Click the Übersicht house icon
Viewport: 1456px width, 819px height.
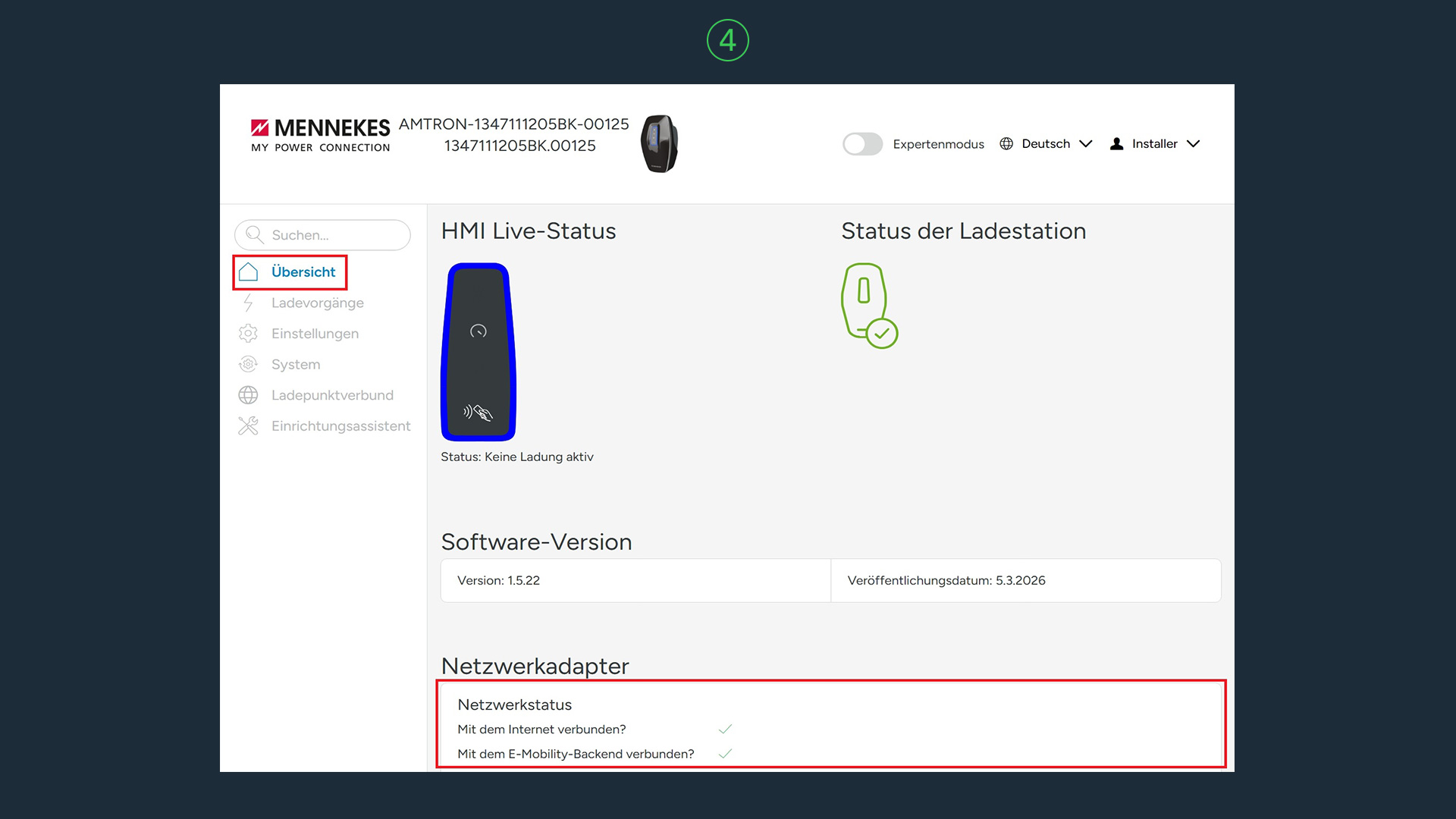tap(248, 271)
